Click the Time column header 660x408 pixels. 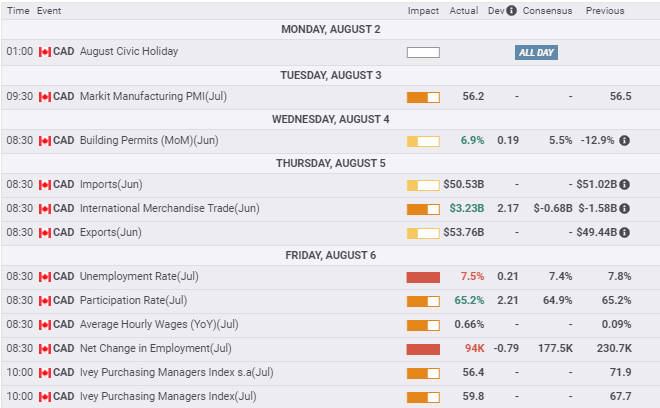pos(16,11)
